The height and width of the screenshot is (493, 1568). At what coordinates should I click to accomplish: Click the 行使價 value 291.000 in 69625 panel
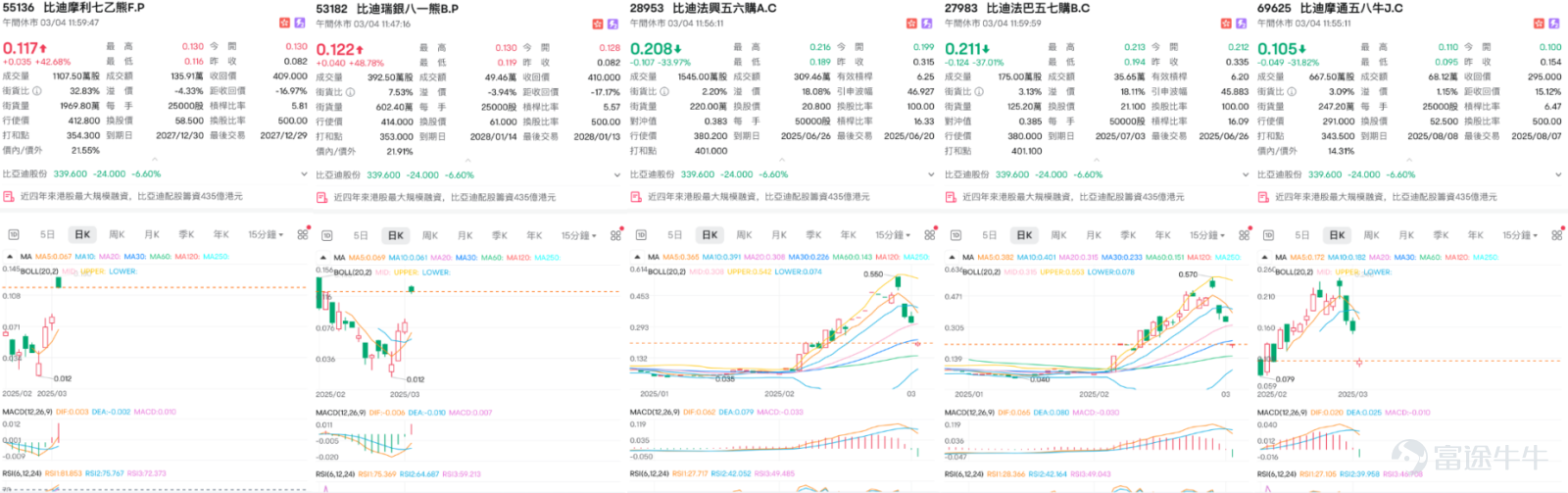point(1339,121)
